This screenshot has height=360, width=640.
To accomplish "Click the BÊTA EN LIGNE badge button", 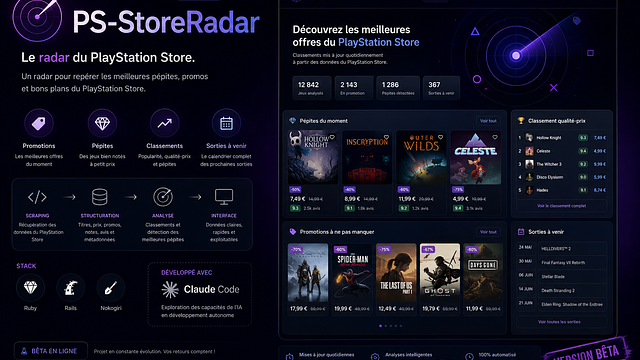I will [x=51, y=351].
